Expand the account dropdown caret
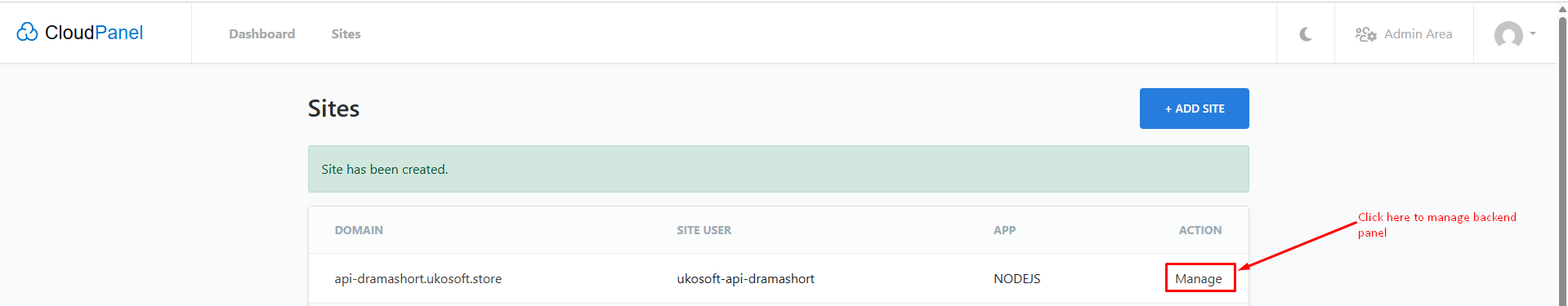The height and width of the screenshot is (306, 1568). pyautogui.click(x=1533, y=33)
